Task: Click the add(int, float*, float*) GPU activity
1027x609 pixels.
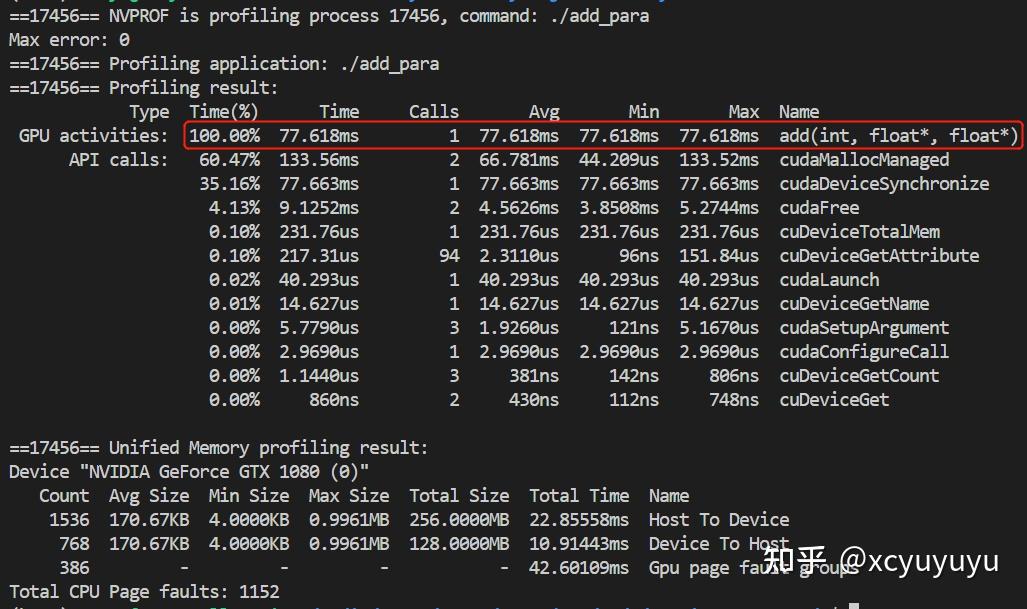Action: pos(899,136)
